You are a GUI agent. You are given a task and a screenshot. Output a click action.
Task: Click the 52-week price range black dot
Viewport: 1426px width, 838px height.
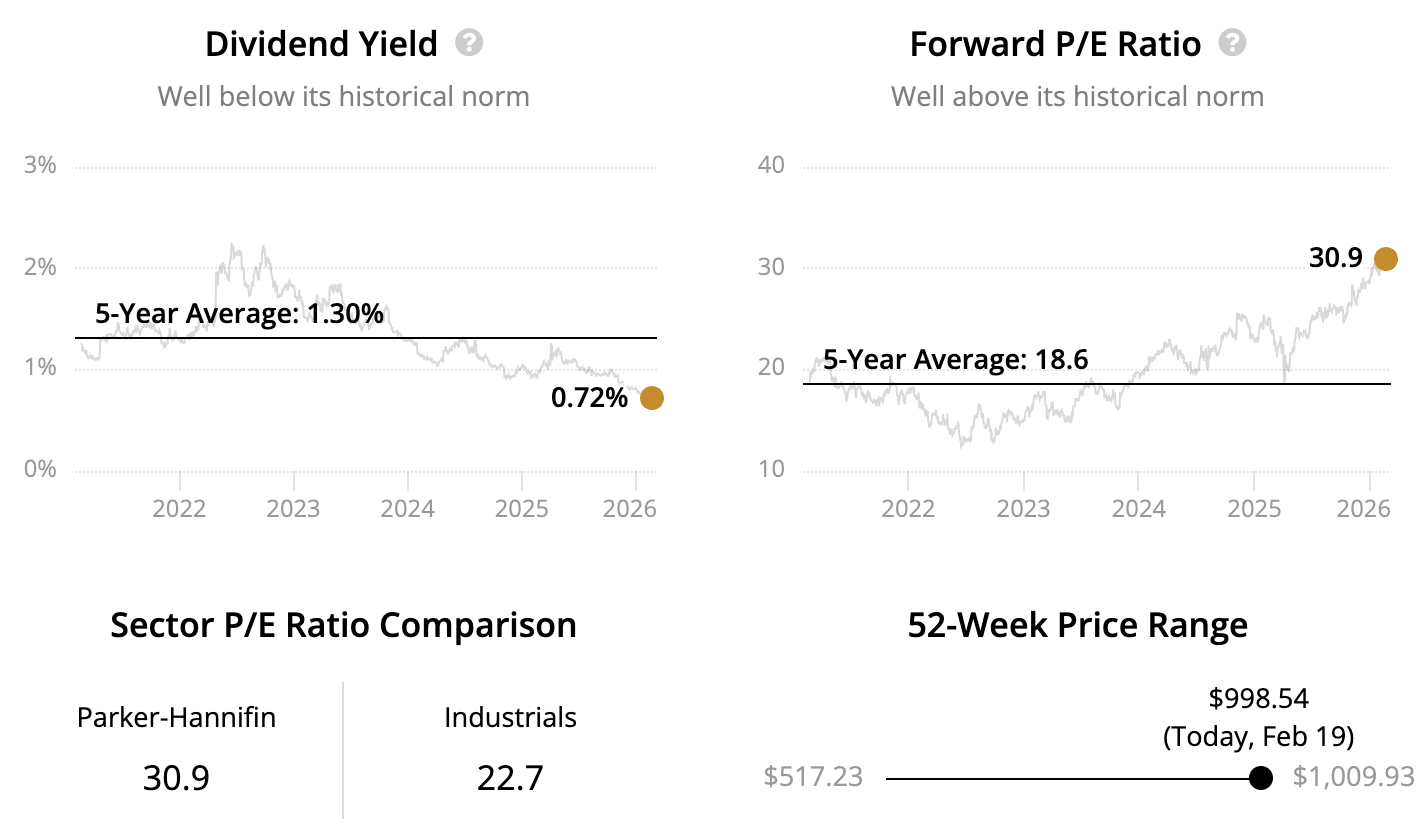pos(1261,778)
